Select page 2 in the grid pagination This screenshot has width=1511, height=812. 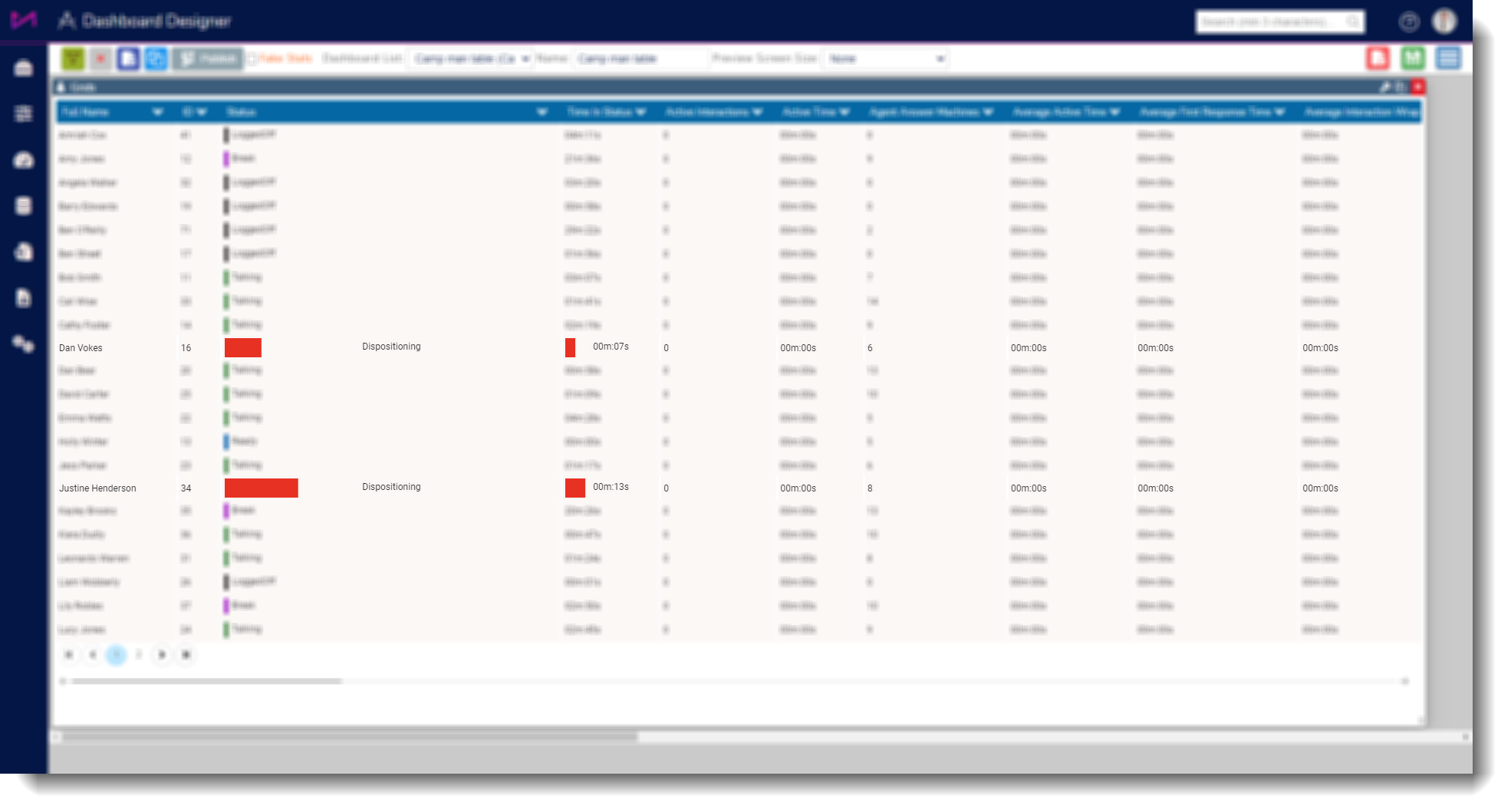pos(139,655)
